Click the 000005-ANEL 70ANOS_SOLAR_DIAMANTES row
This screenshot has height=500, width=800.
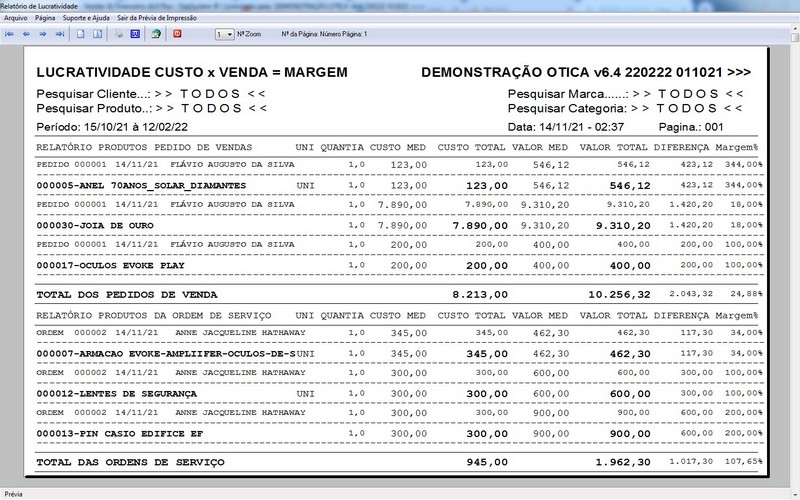click(399, 186)
